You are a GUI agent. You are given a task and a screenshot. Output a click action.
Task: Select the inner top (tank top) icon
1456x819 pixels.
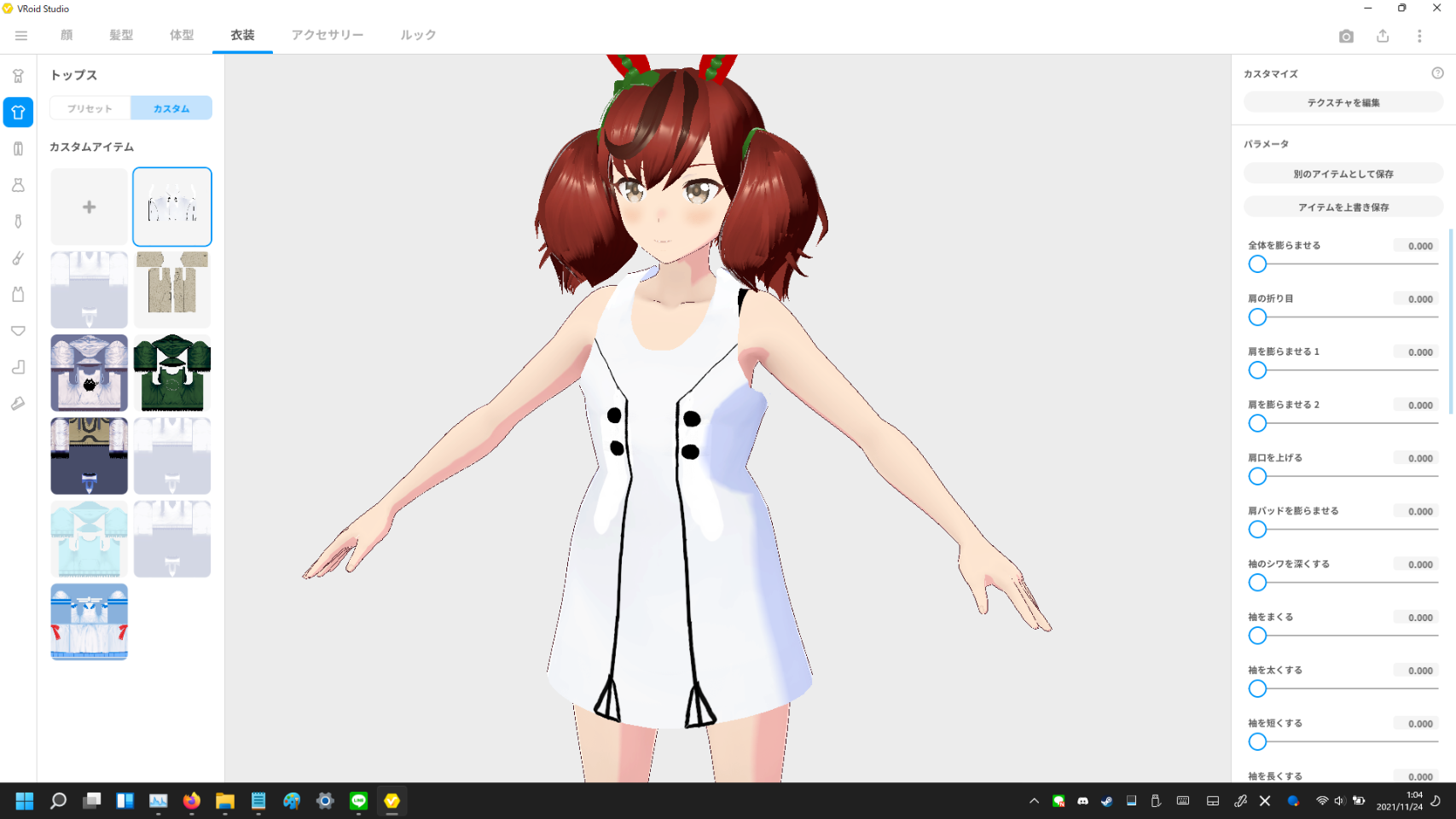[18, 294]
